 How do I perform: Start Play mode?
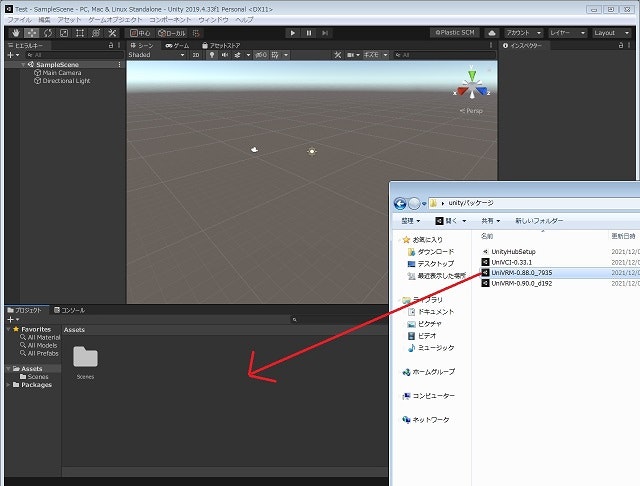tap(292, 33)
